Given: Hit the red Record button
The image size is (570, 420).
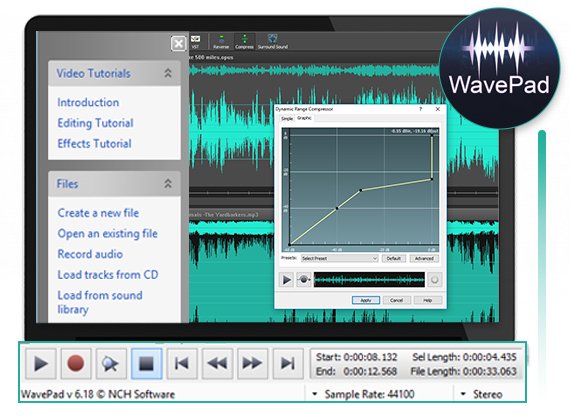Looking at the screenshot, I should (x=76, y=363).
